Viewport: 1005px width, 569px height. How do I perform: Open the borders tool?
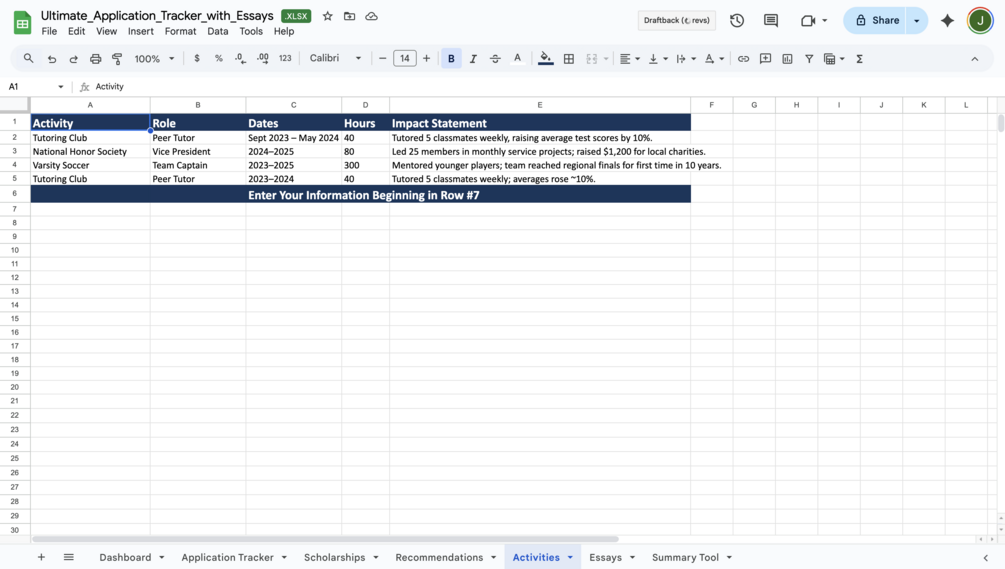pos(569,58)
